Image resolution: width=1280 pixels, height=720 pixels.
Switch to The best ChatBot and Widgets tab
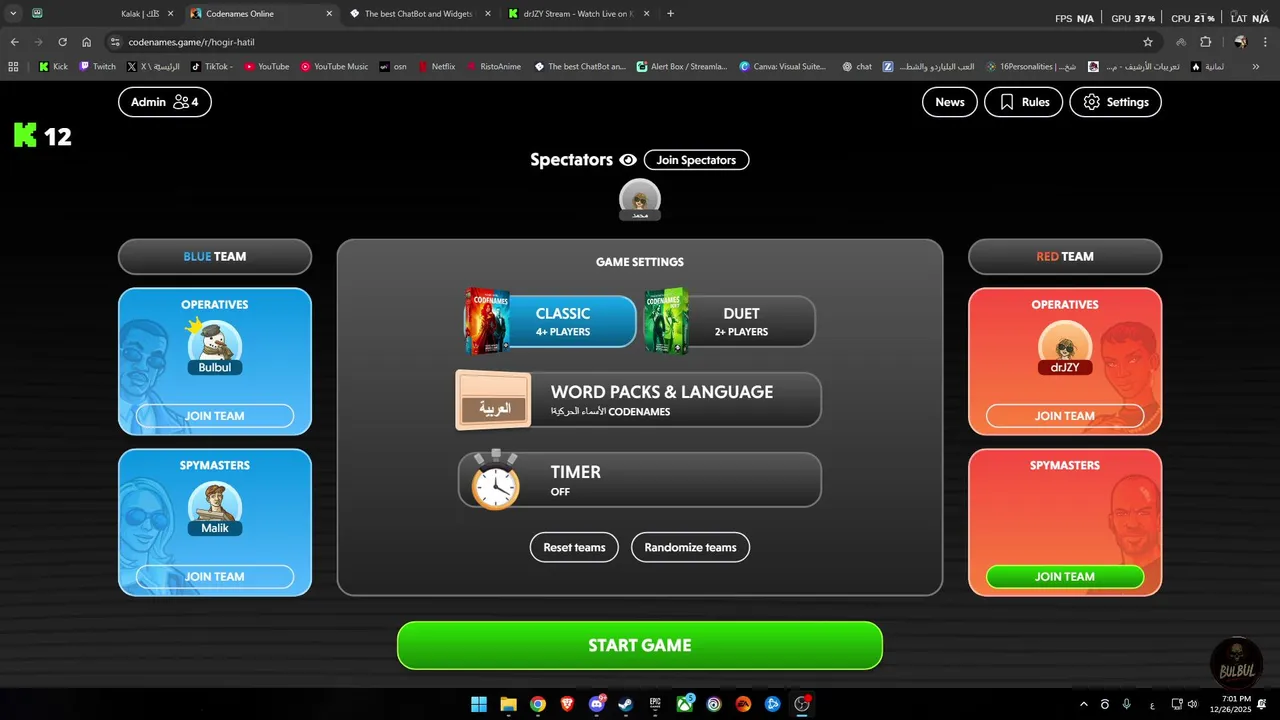pyautogui.click(x=418, y=14)
